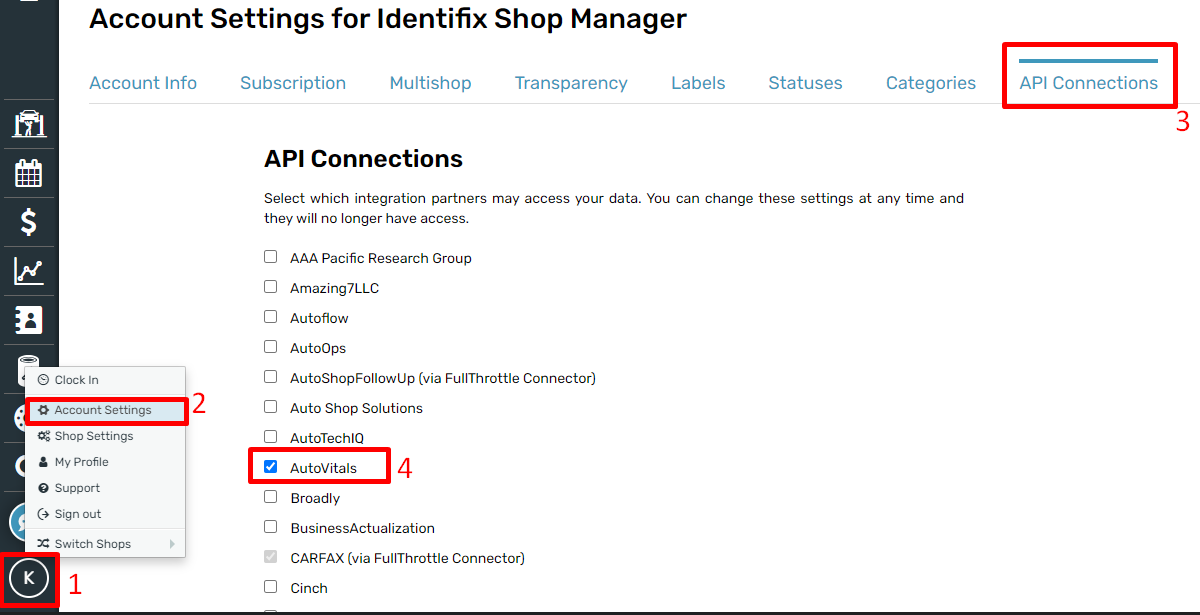Select the Transparency tab
Viewport: 1200px width, 615px height.
[571, 83]
